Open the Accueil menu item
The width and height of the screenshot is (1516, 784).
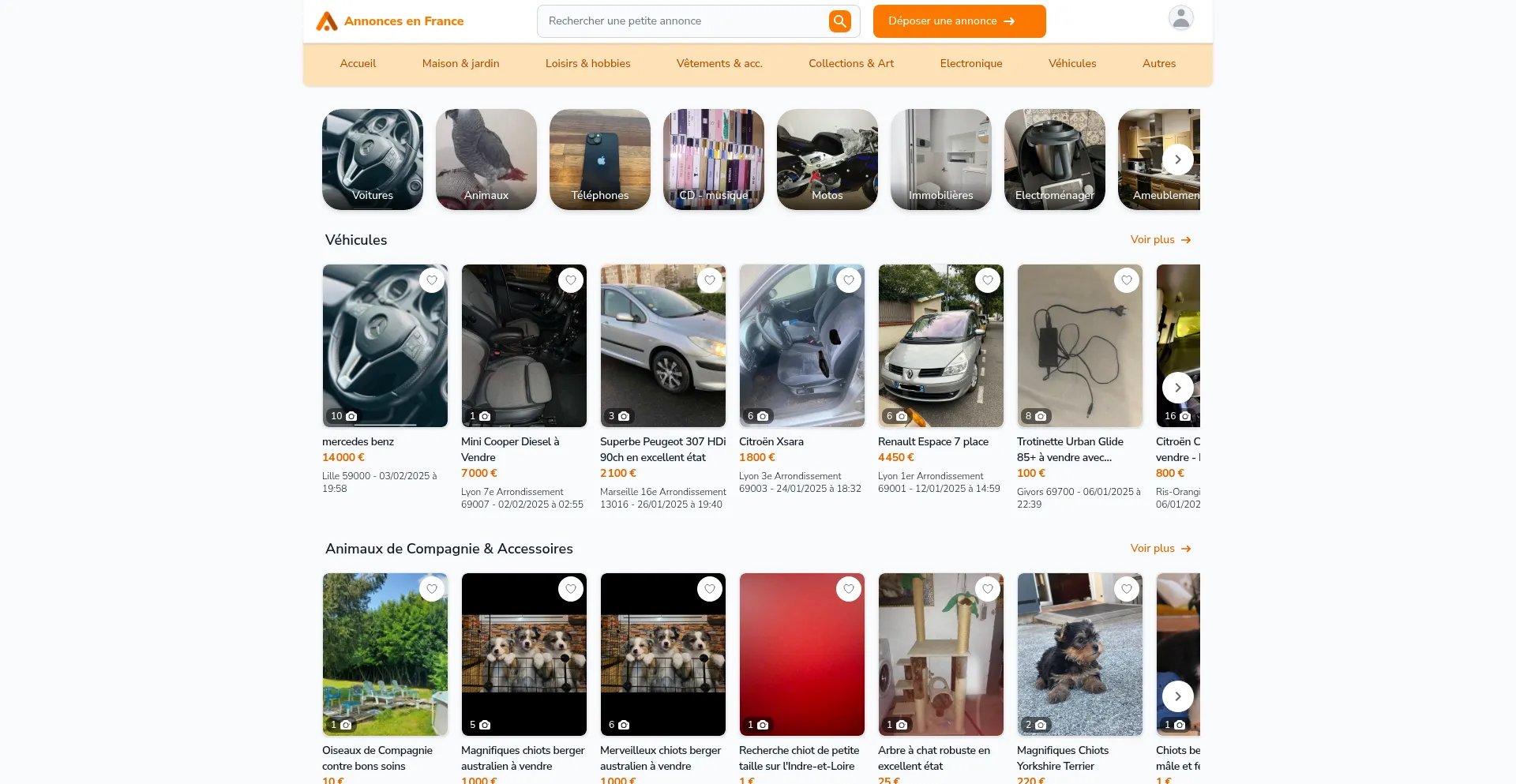[x=358, y=64]
